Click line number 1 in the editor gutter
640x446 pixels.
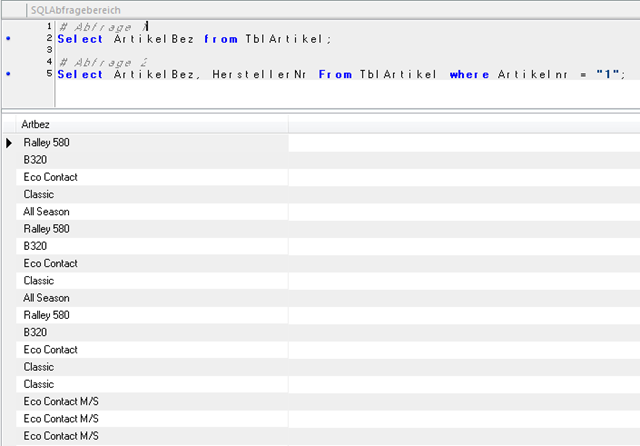[48, 26]
